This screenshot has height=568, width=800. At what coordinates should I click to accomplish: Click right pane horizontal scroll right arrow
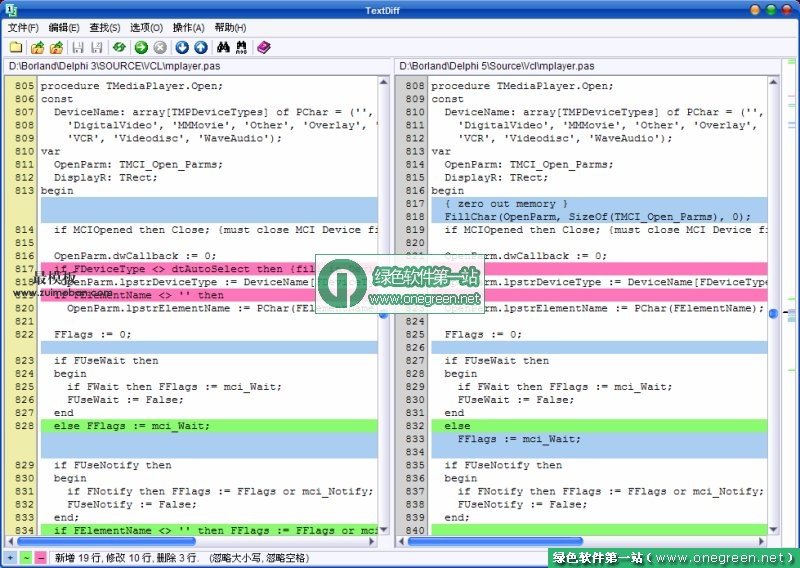point(762,541)
